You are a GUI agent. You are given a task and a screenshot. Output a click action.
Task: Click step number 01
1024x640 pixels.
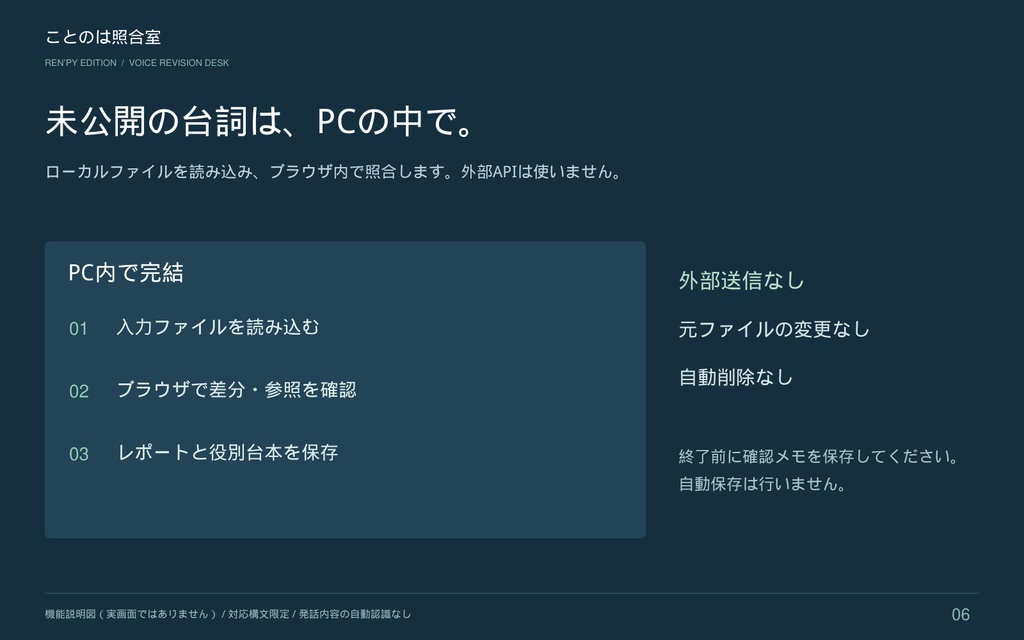coord(78,328)
